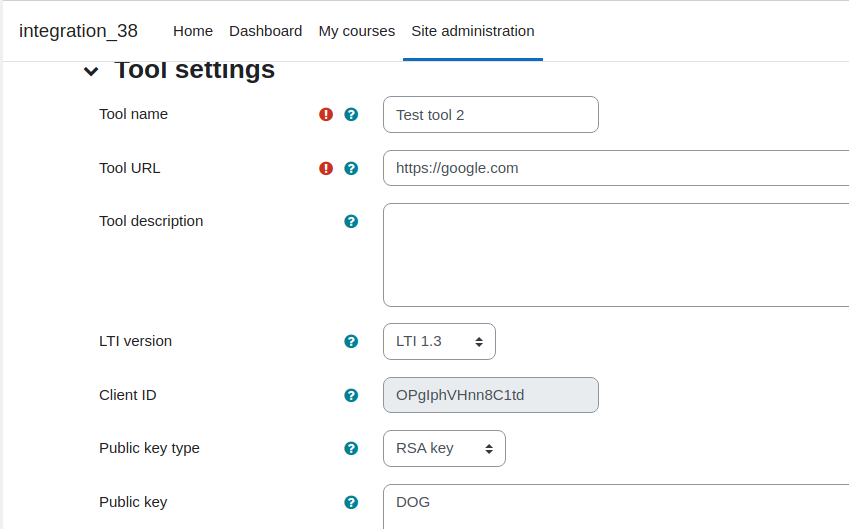Click the red required icon for Tool URL
Viewport: 849px width, 529px height.
(325, 168)
